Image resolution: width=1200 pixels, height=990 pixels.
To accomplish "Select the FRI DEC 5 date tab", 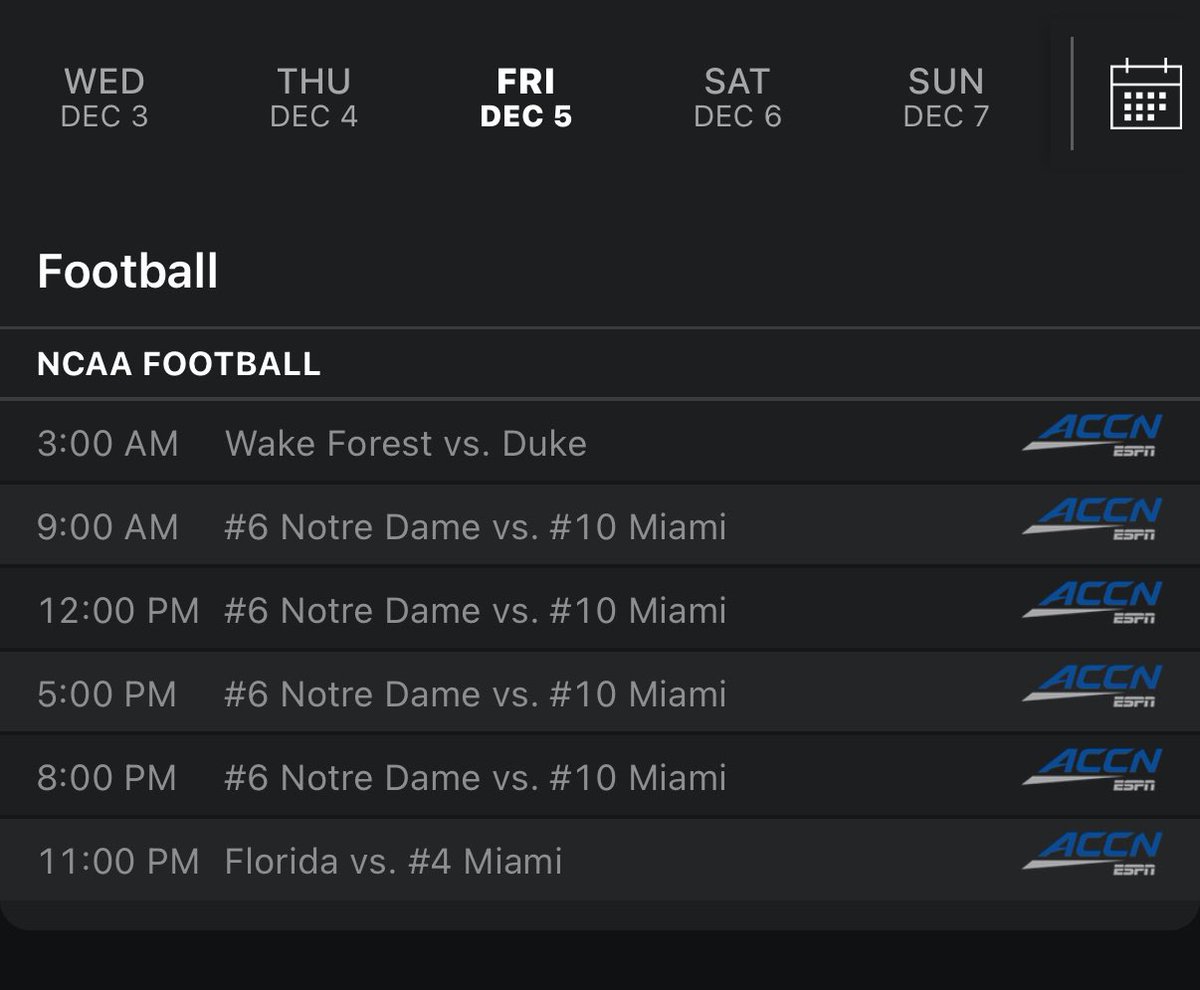I will pyautogui.click(x=526, y=97).
